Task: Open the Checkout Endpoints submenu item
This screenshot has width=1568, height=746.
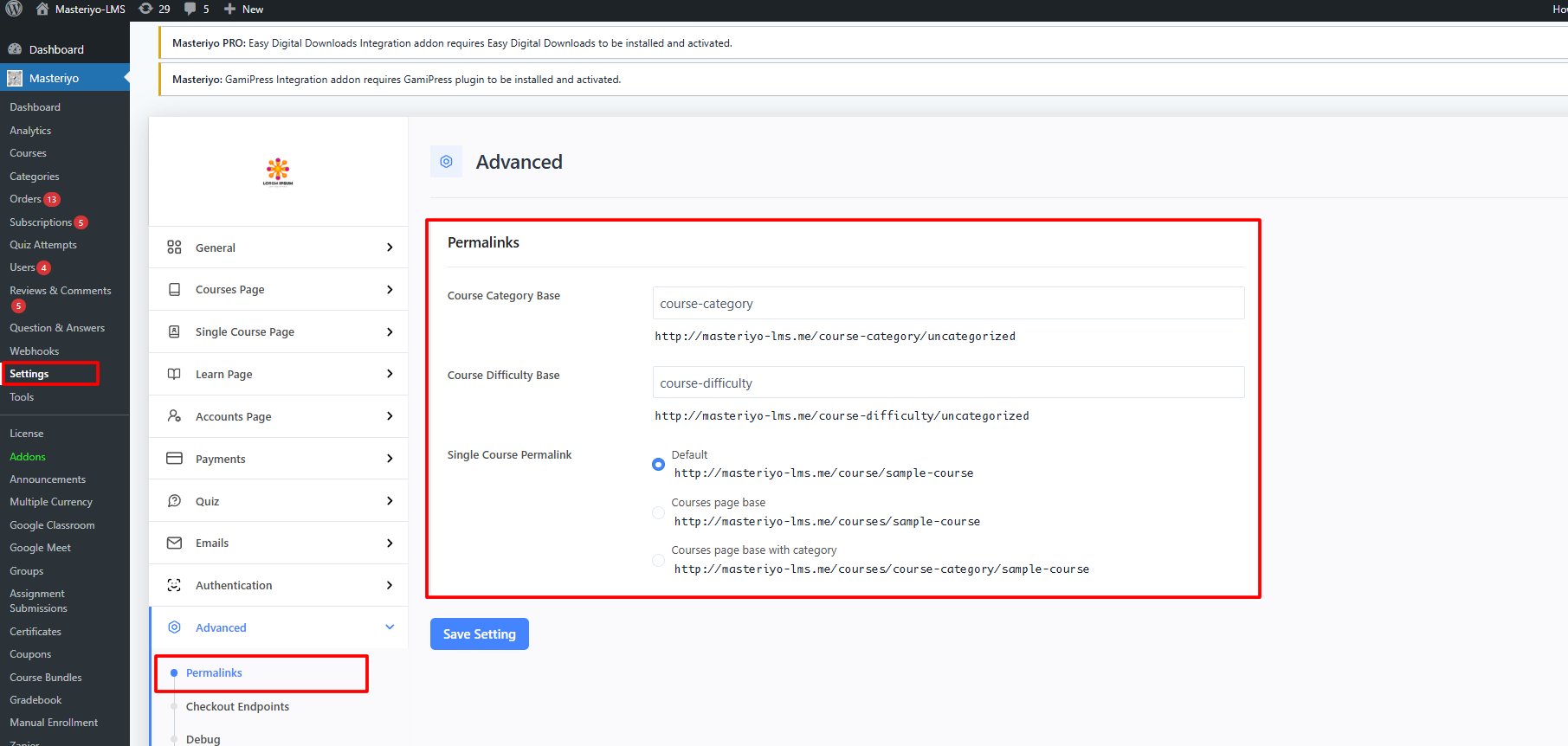Action: click(237, 706)
